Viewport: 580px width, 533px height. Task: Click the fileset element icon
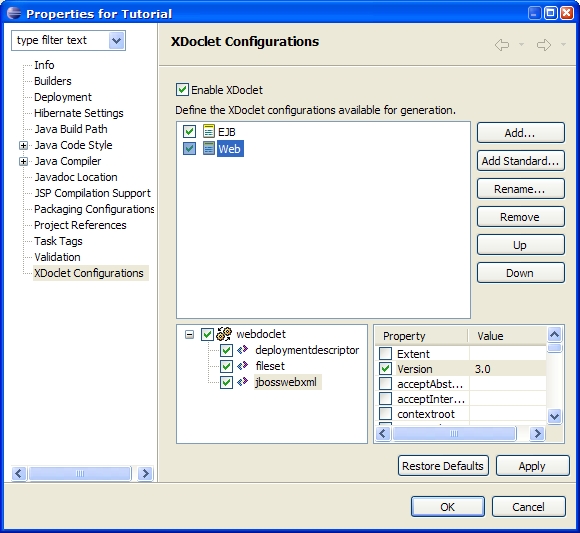point(243,366)
